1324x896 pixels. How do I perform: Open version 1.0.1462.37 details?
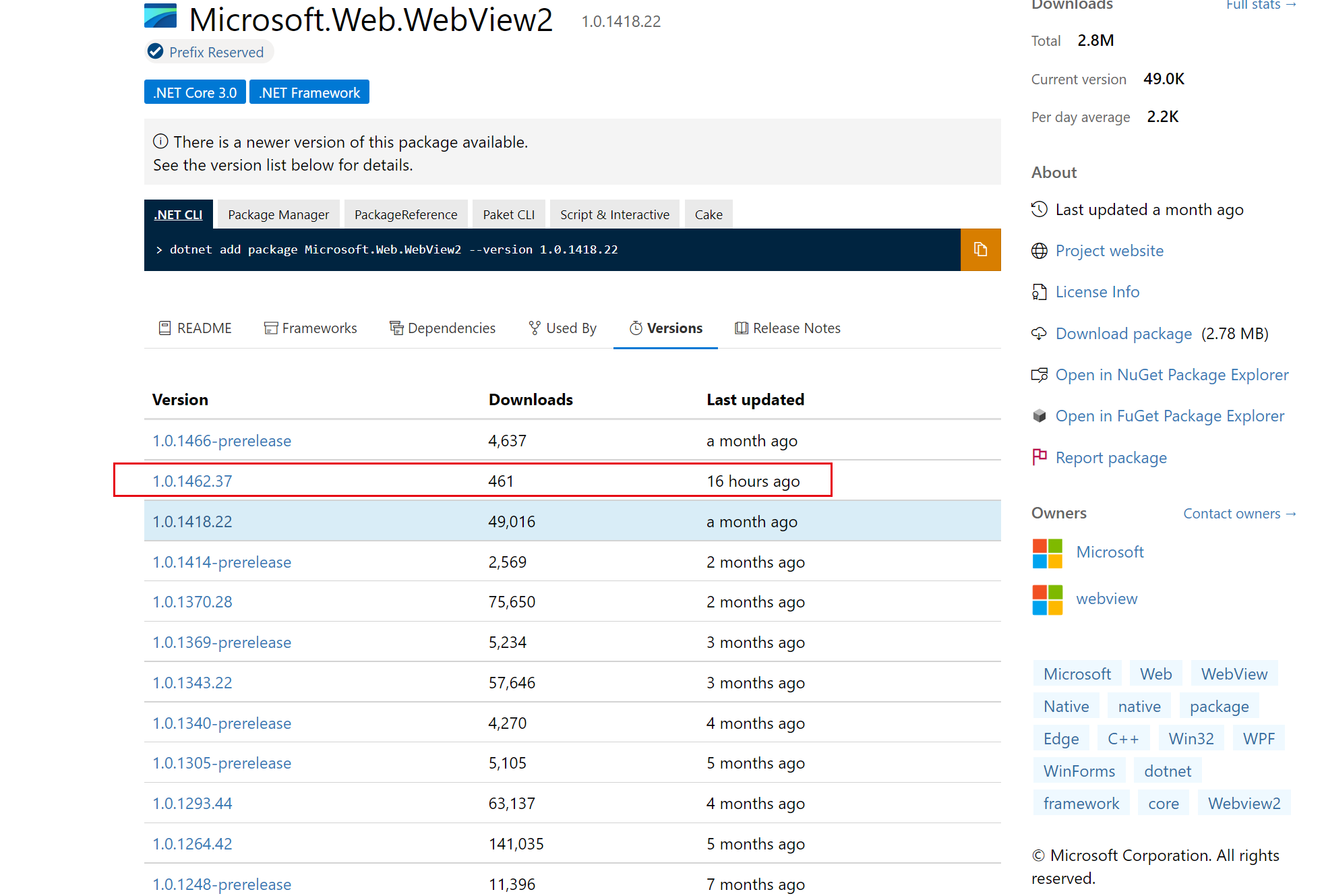[192, 481]
